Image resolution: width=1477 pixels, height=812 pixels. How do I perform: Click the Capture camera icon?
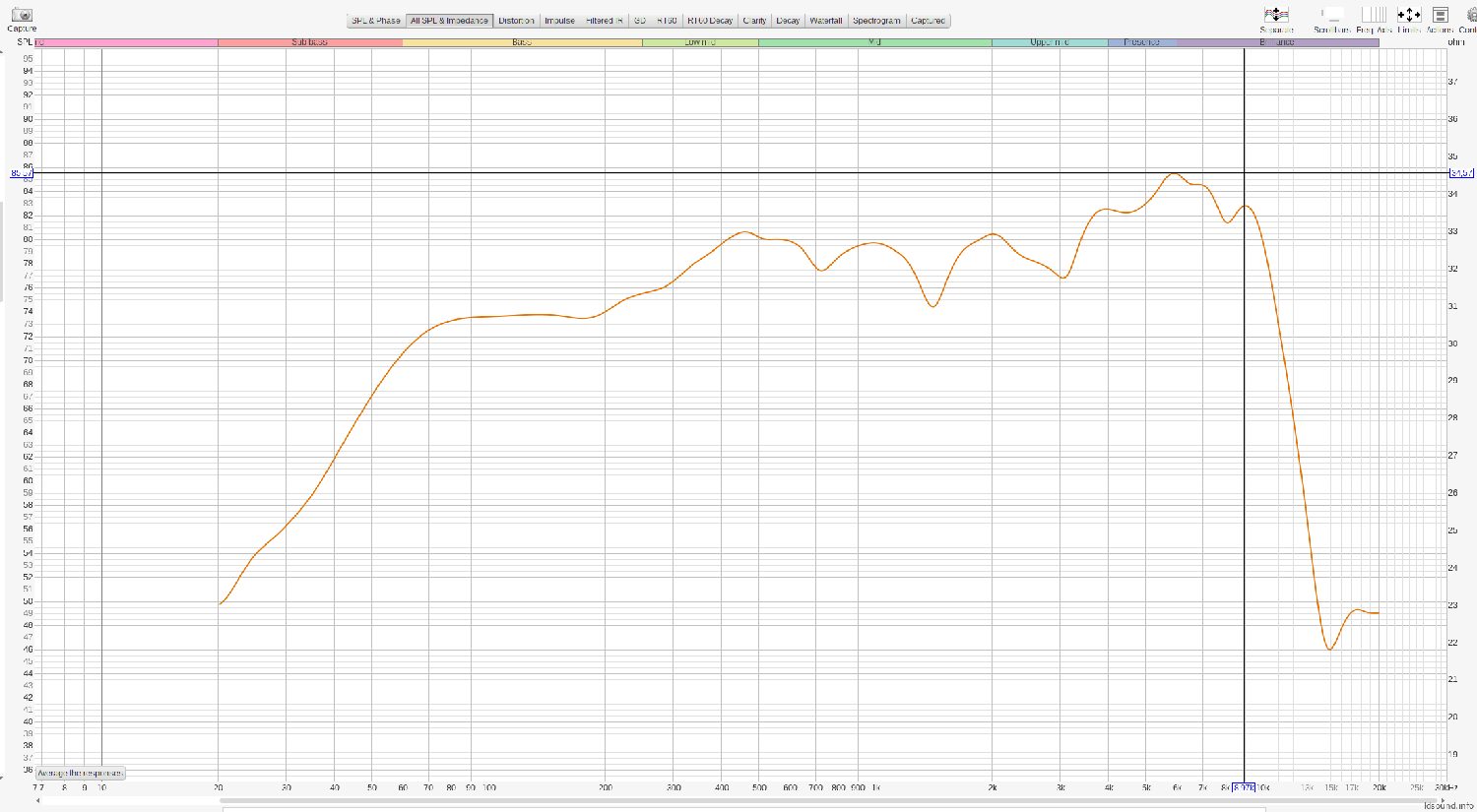(22, 15)
